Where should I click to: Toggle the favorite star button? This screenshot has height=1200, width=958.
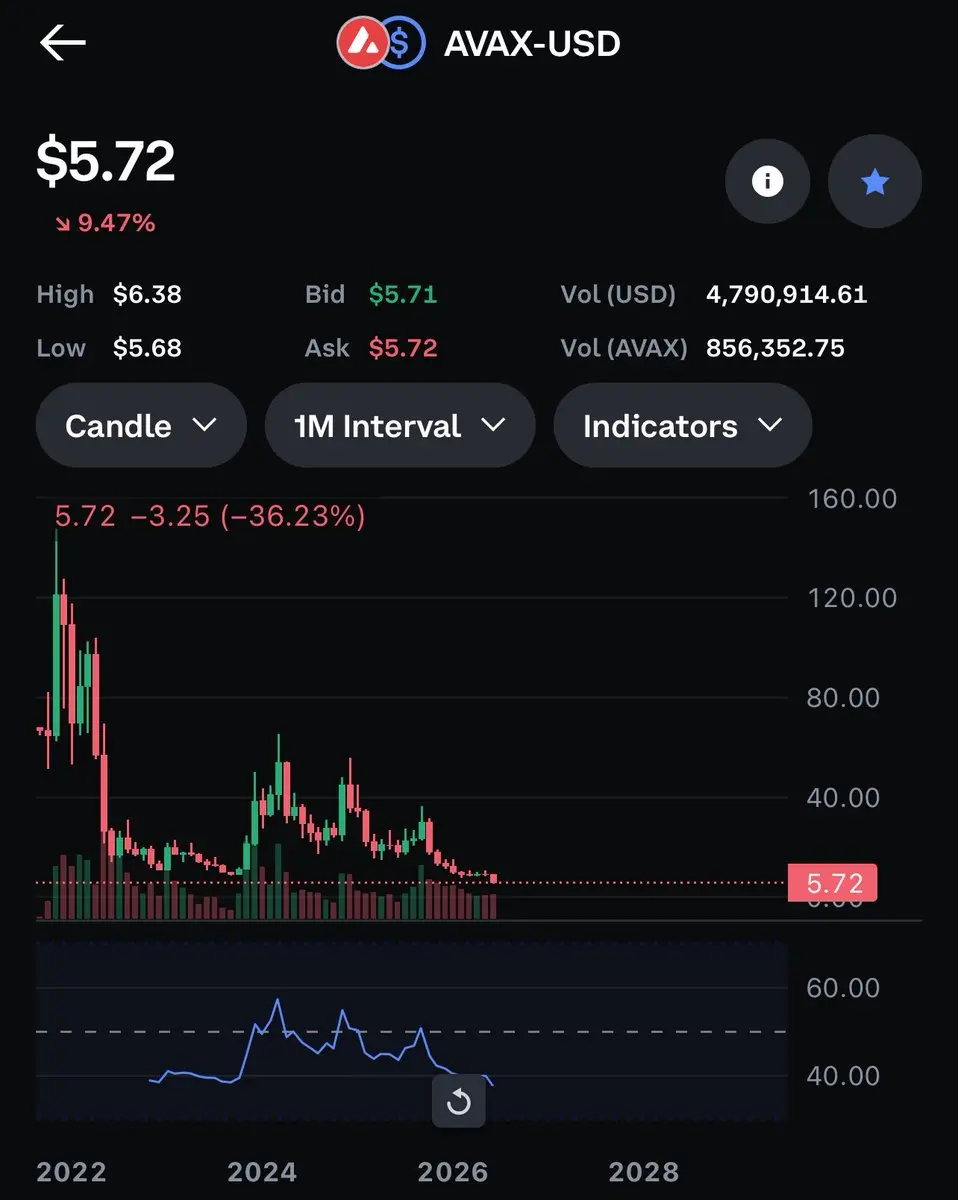(x=875, y=181)
